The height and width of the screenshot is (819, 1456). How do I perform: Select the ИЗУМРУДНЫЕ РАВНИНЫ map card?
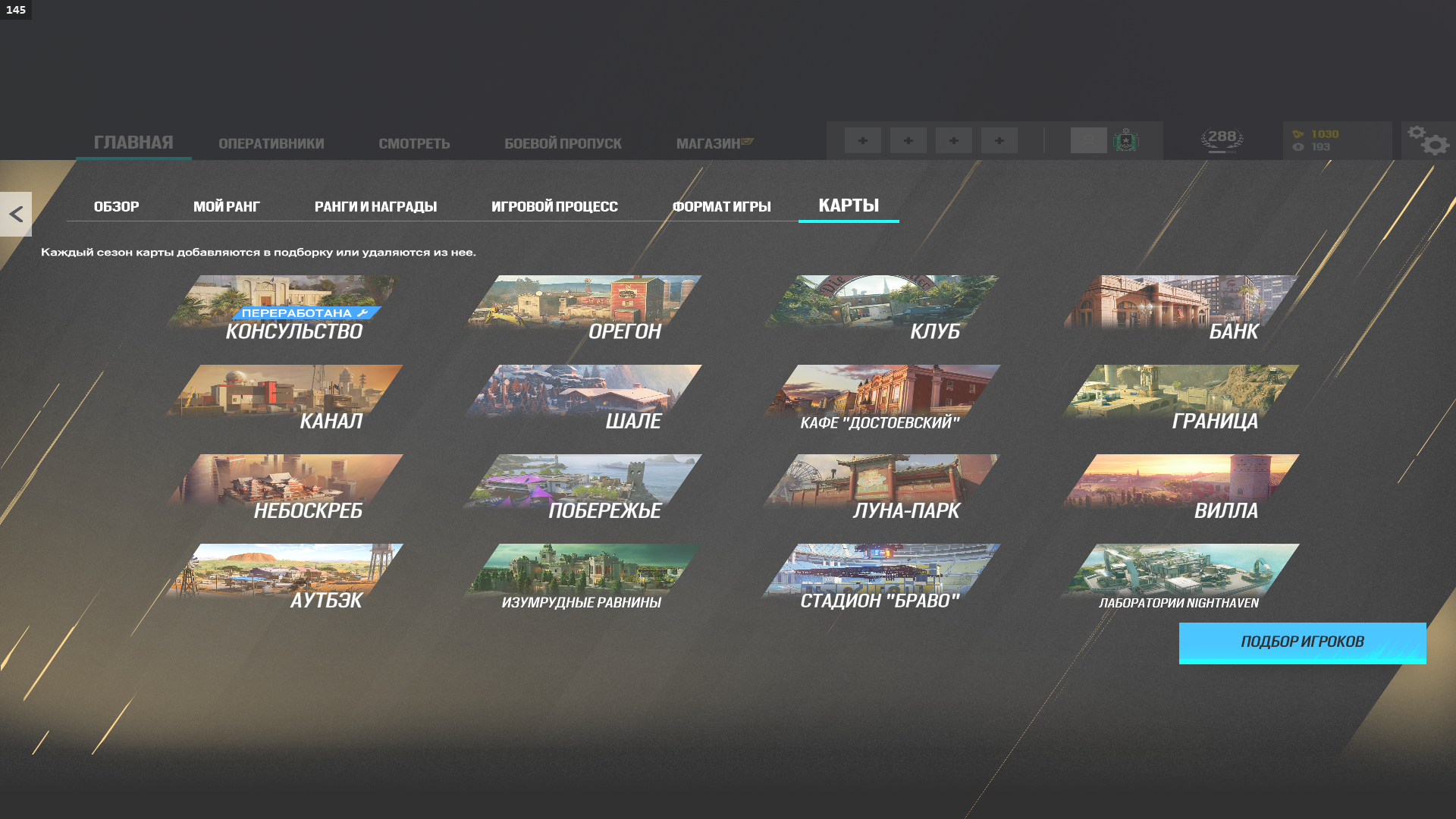coord(582,577)
